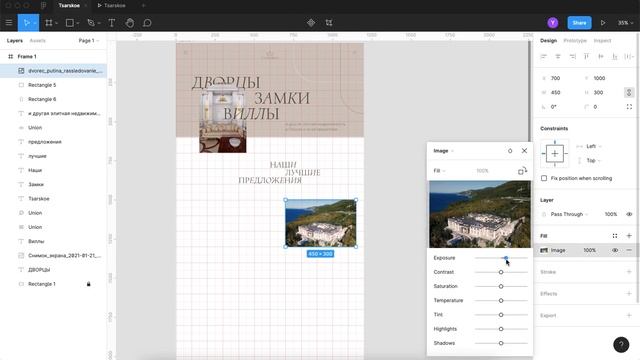The width and height of the screenshot is (640, 360).
Task: Click the user avatar Y
Action: (553, 23)
